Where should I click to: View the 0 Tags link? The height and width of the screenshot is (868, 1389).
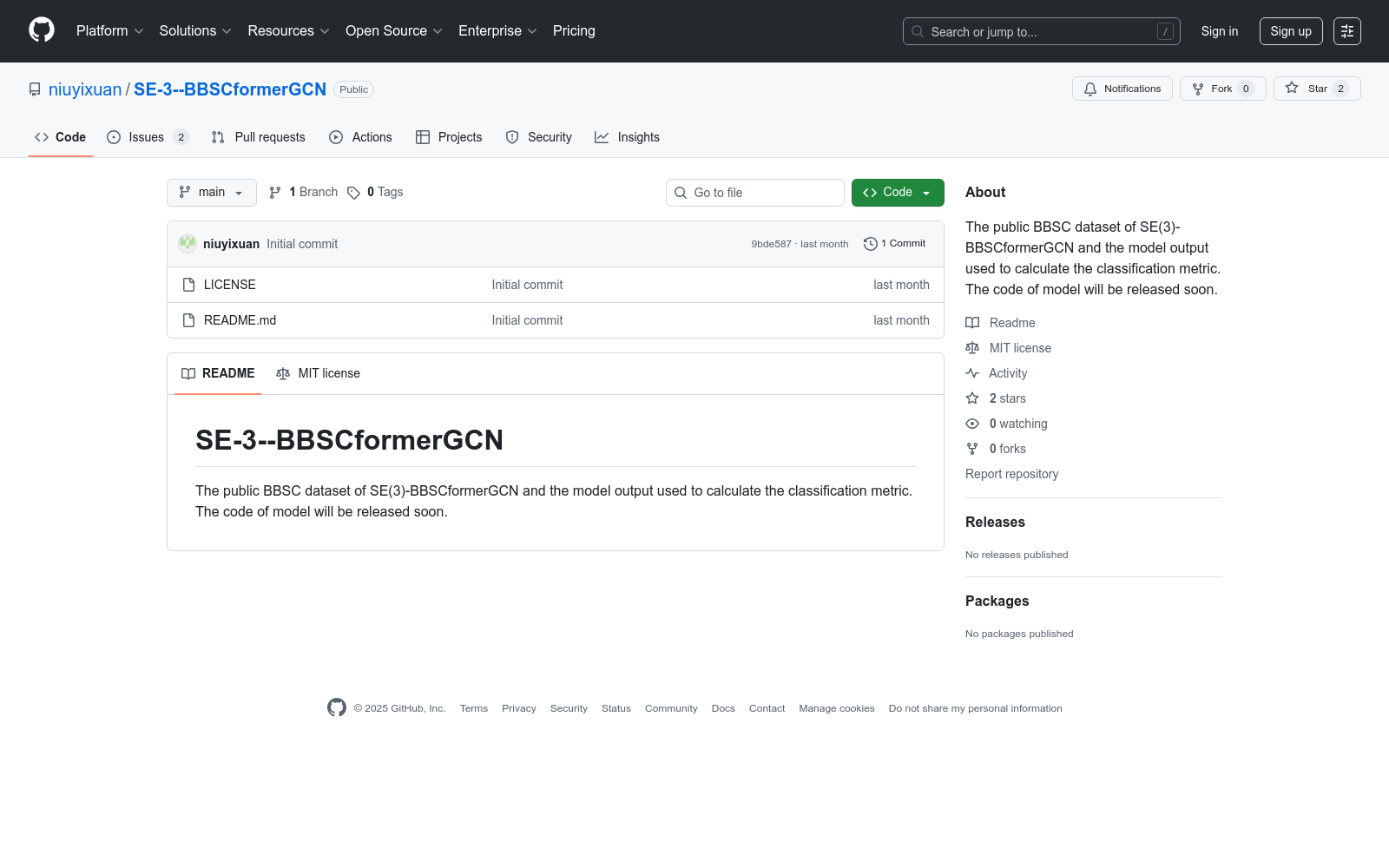pos(375,193)
